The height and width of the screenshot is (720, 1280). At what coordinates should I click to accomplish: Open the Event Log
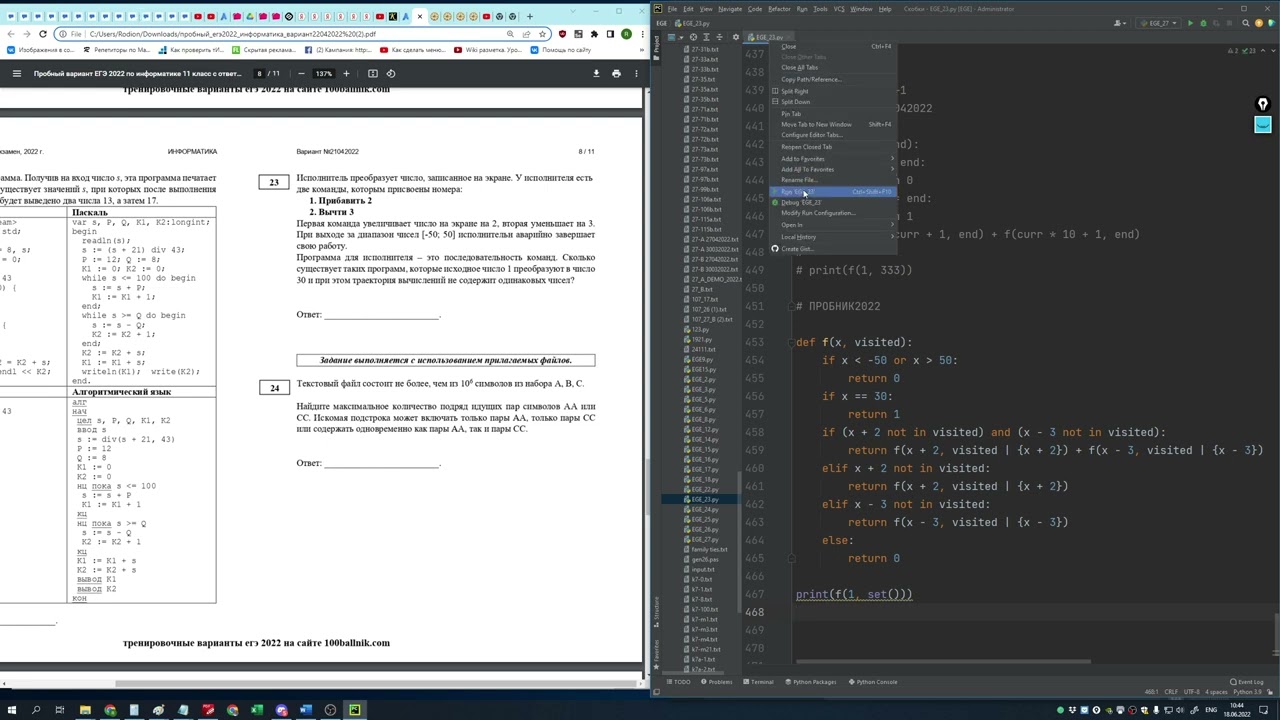[1249, 682]
